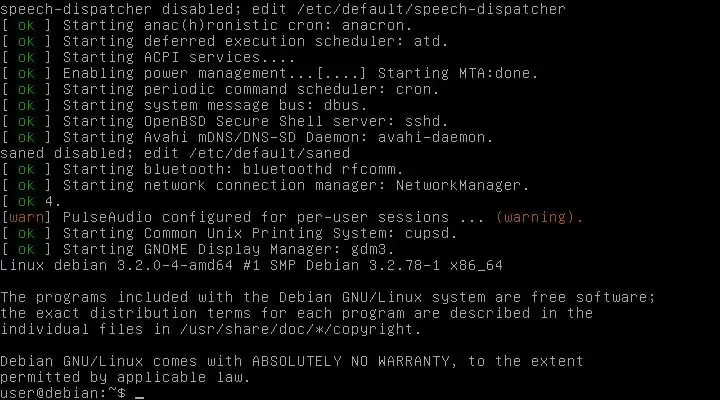Click the /etc/default/saned path
The width and height of the screenshot is (720, 400).
pyautogui.click(x=270, y=153)
